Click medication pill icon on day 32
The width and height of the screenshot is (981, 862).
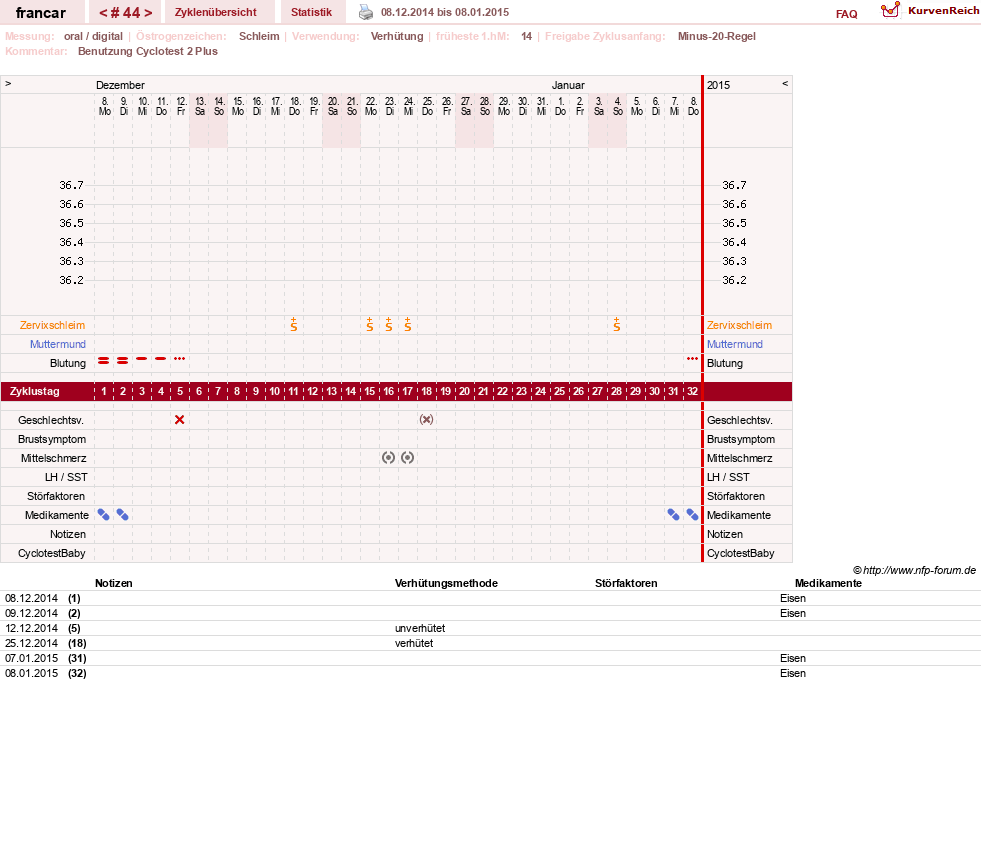[x=692, y=515]
